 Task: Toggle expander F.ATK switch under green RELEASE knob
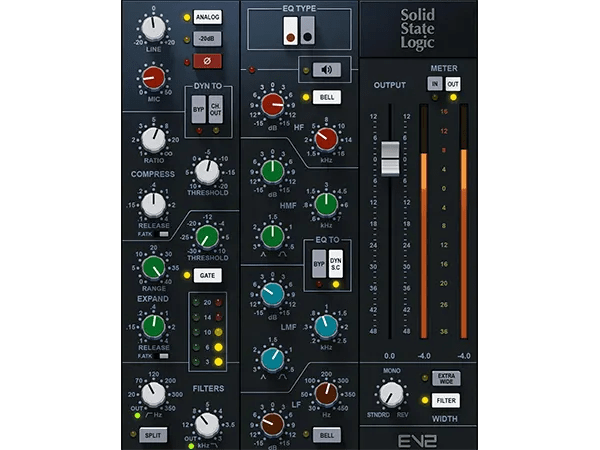[x=164, y=356]
